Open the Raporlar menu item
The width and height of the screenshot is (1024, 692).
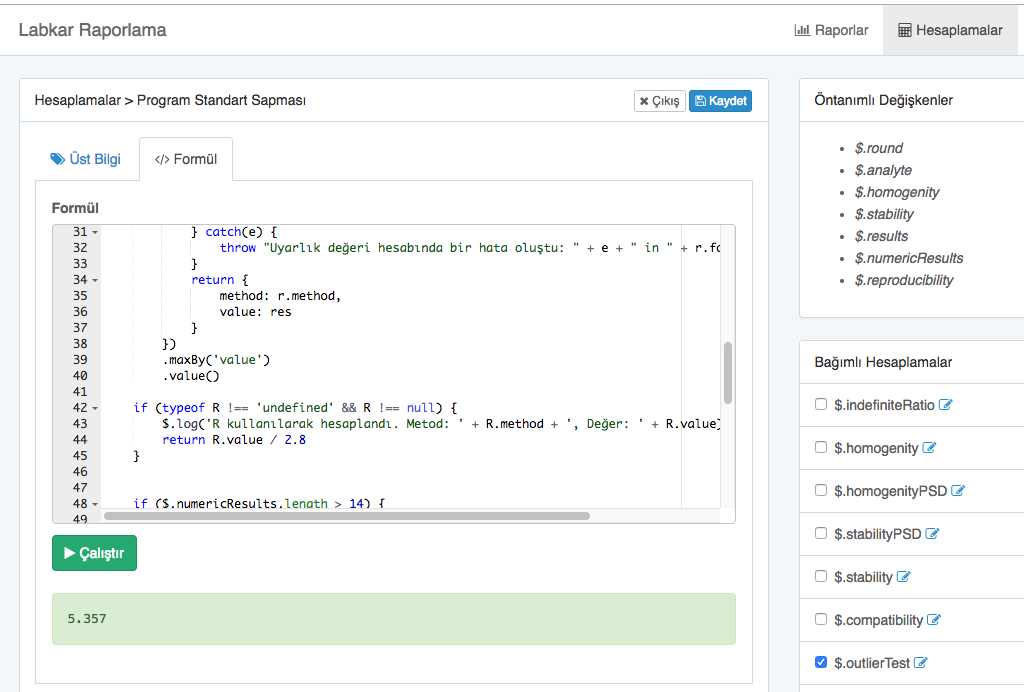click(832, 30)
